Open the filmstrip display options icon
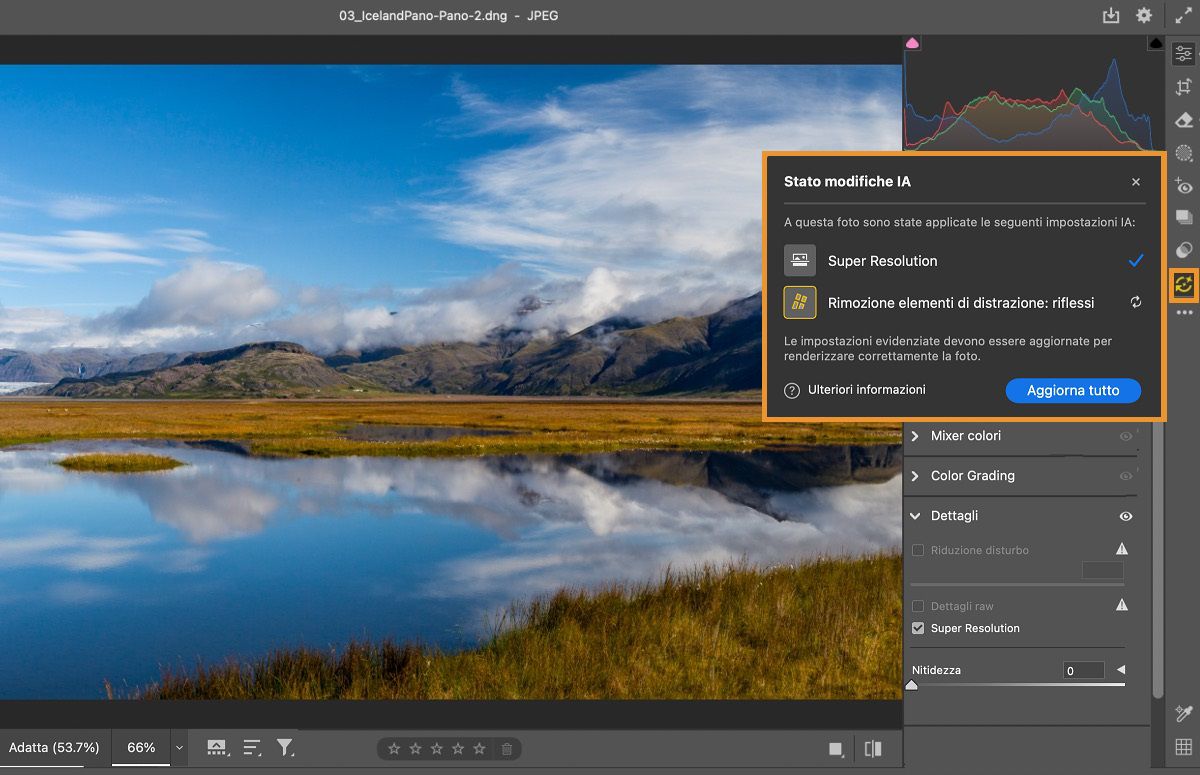1200x775 pixels. click(218, 747)
